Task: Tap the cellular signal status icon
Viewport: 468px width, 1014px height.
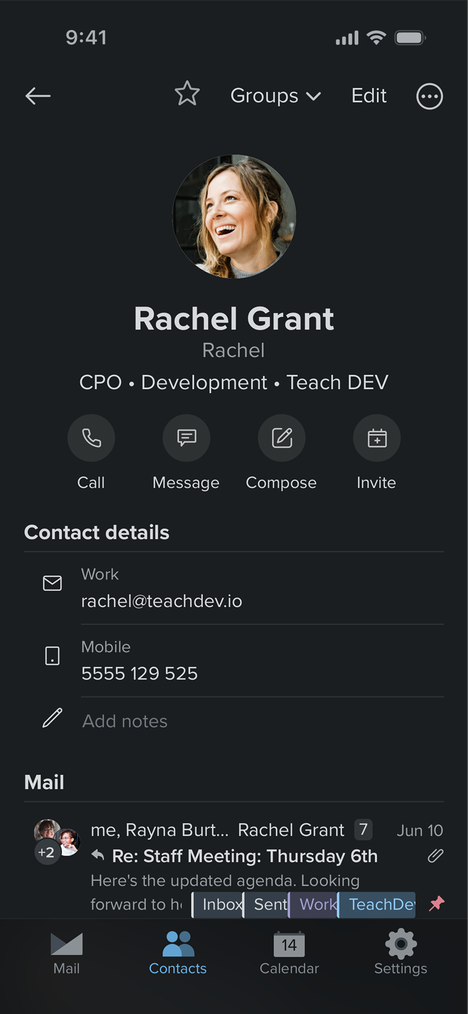Action: pyautogui.click(x=347, y=38)
